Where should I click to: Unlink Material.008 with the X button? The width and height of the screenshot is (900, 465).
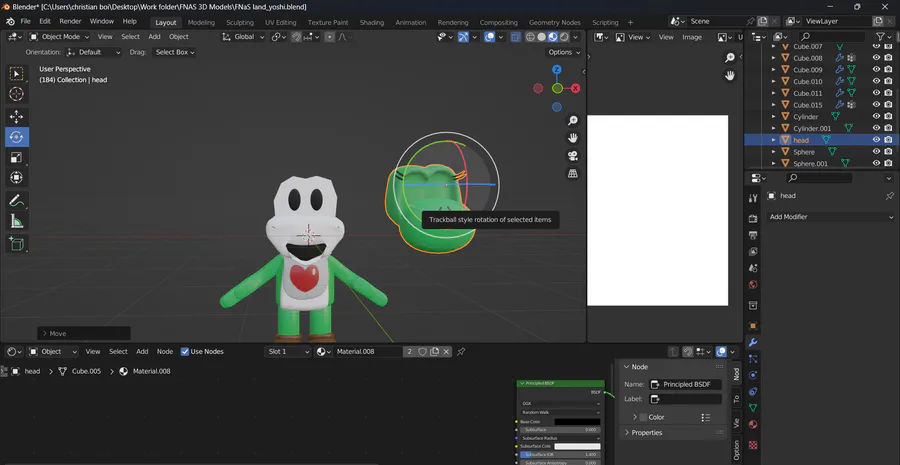point(446,351)
